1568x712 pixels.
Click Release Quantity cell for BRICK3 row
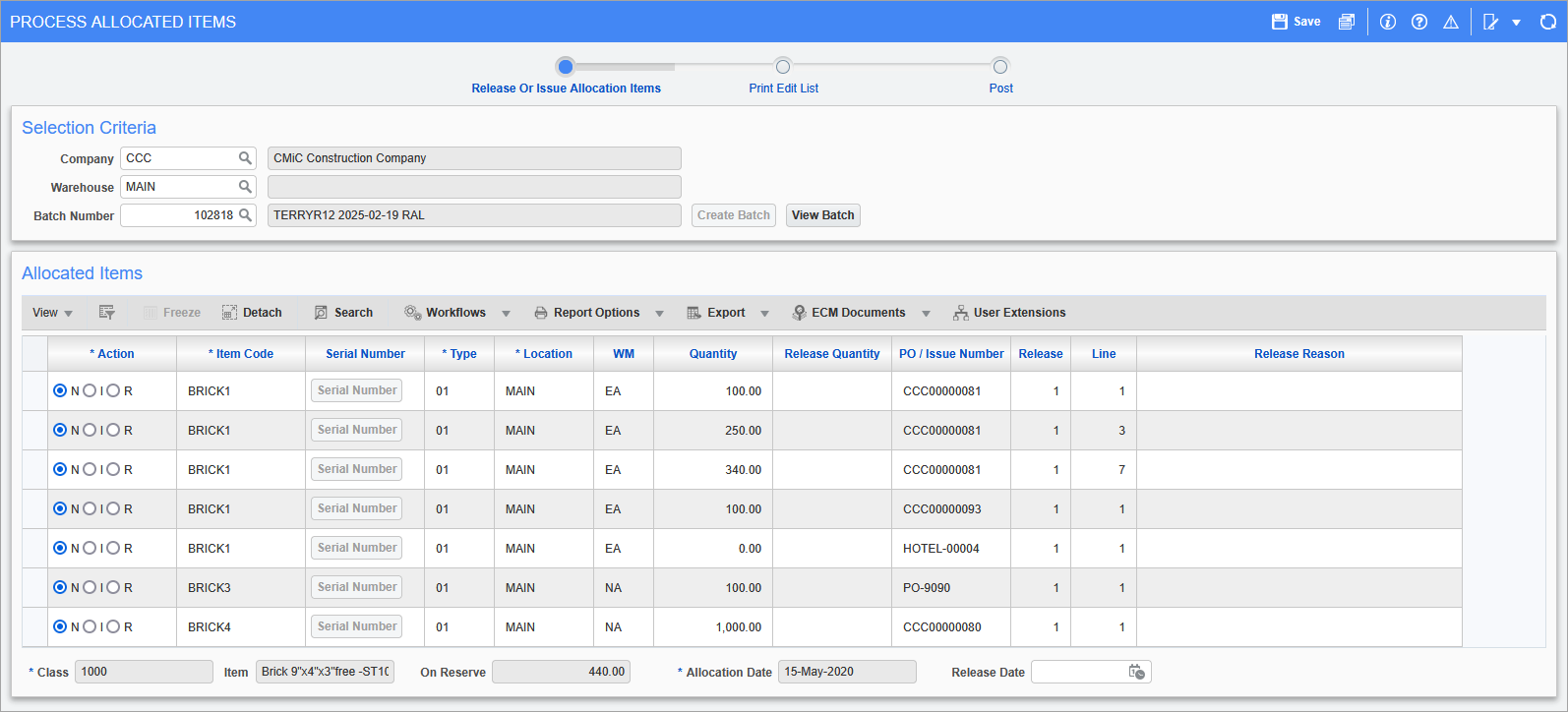832,587
